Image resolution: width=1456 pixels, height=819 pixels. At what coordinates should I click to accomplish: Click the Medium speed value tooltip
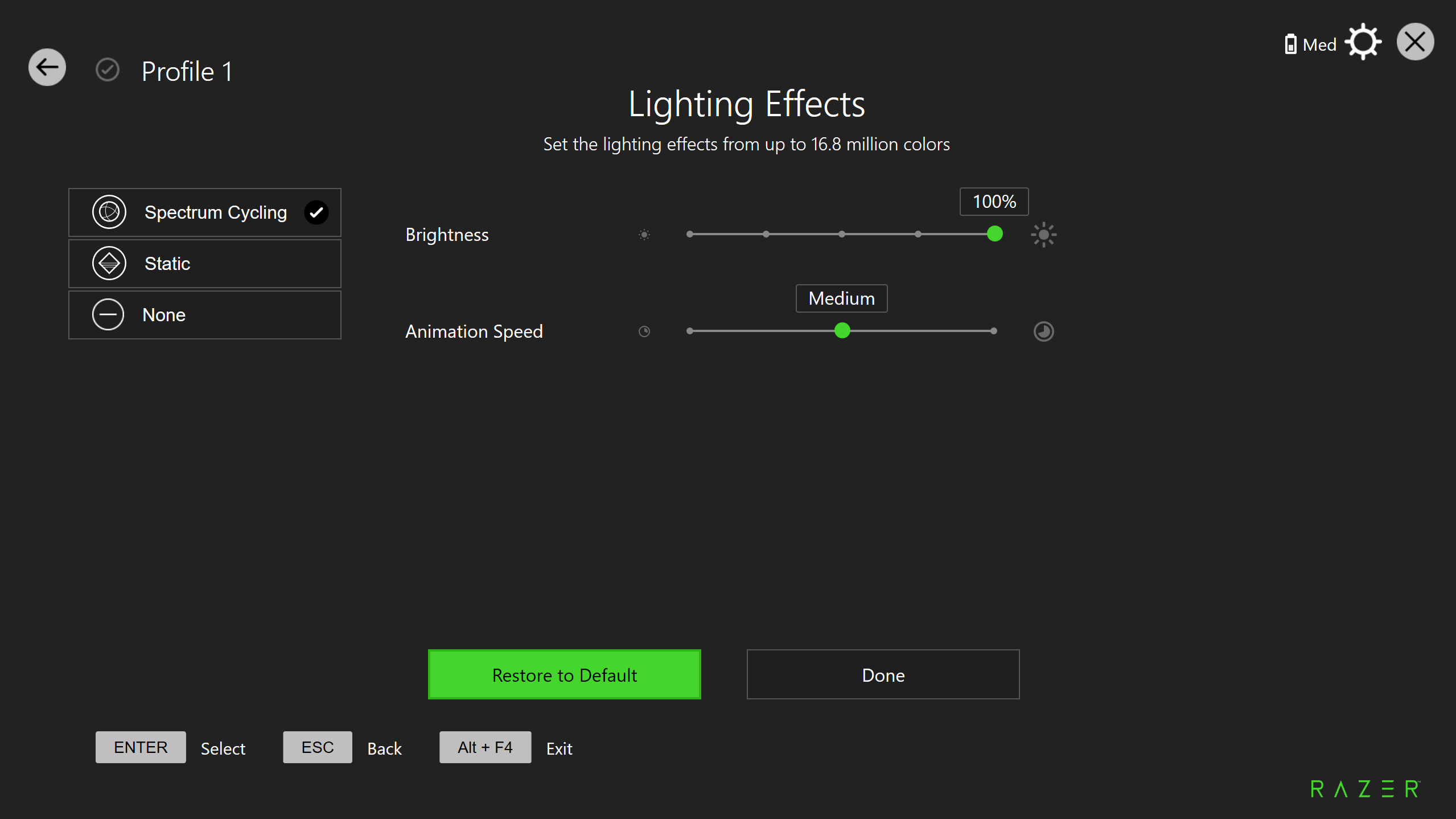(x=842, y=298)
